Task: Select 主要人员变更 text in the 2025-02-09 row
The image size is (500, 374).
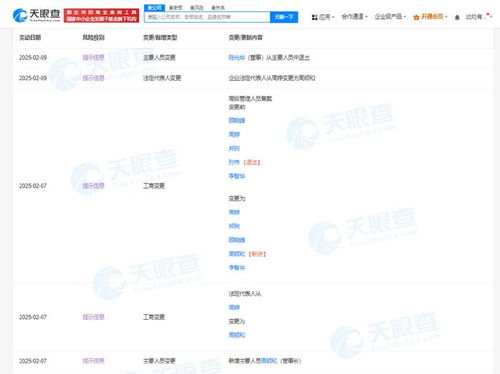Action: (159, 58)
